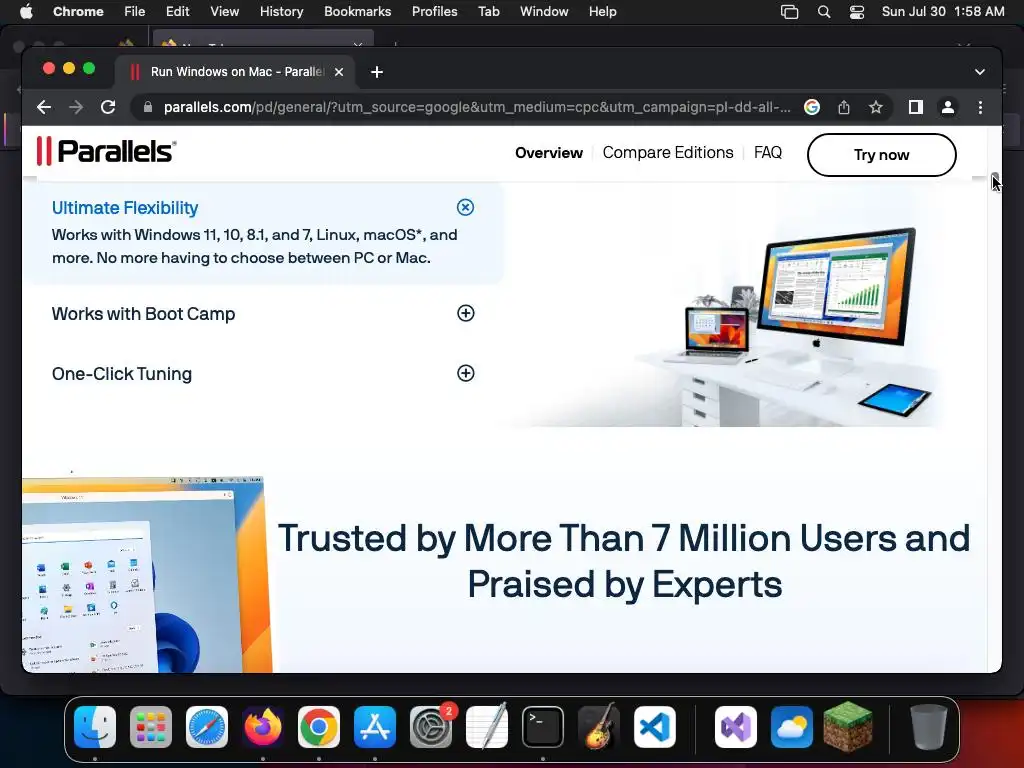Go back using the browser back arrow
Screen dimensions: 1024x768
[44, 107]
